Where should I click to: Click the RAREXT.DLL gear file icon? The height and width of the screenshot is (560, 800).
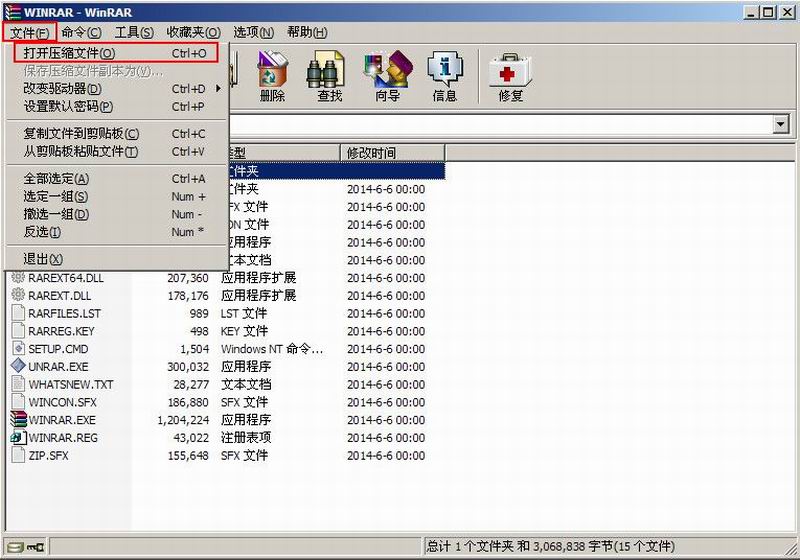(18, 295)
